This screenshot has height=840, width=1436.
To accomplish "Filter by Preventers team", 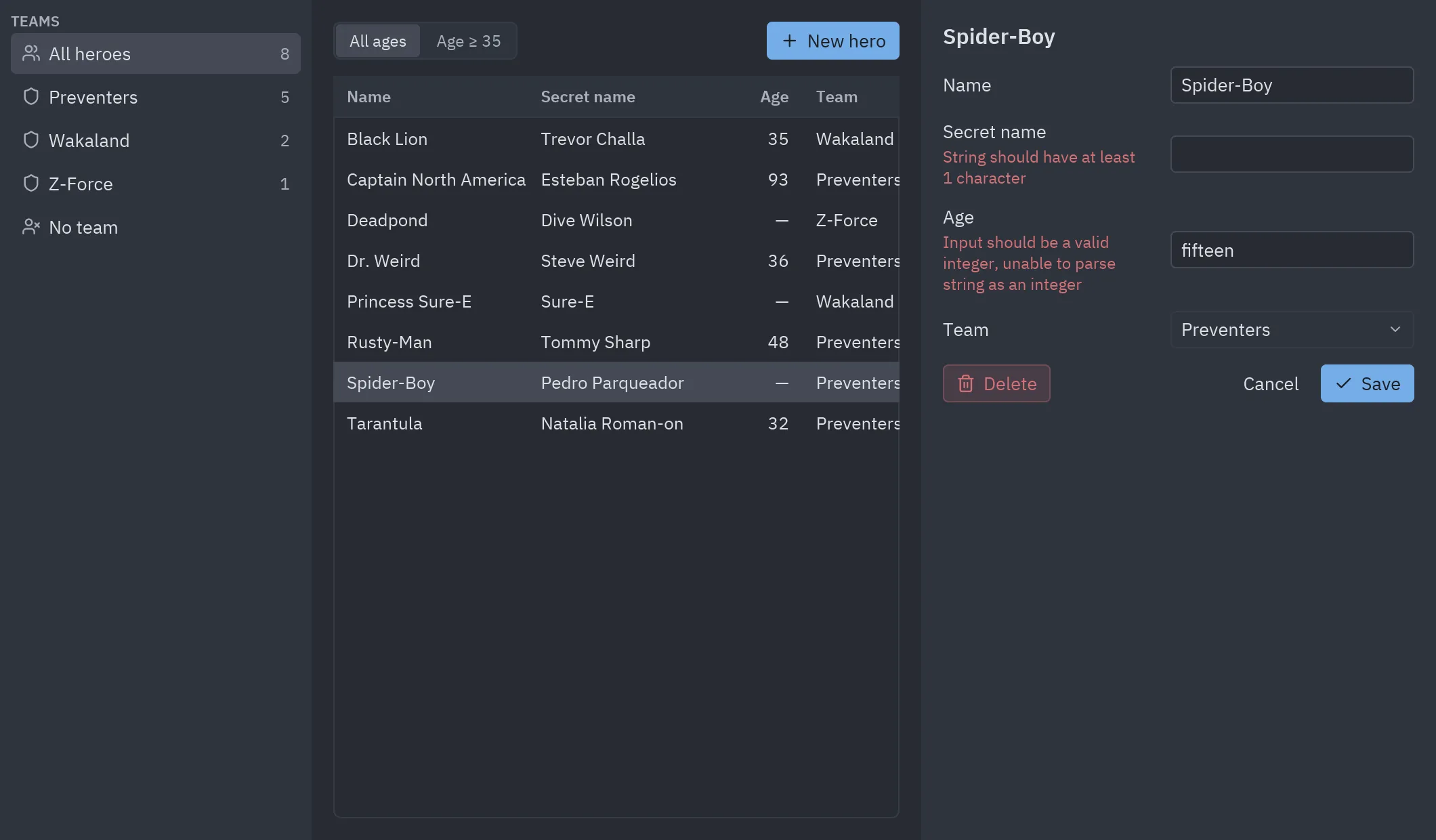I will pos(156,97).
